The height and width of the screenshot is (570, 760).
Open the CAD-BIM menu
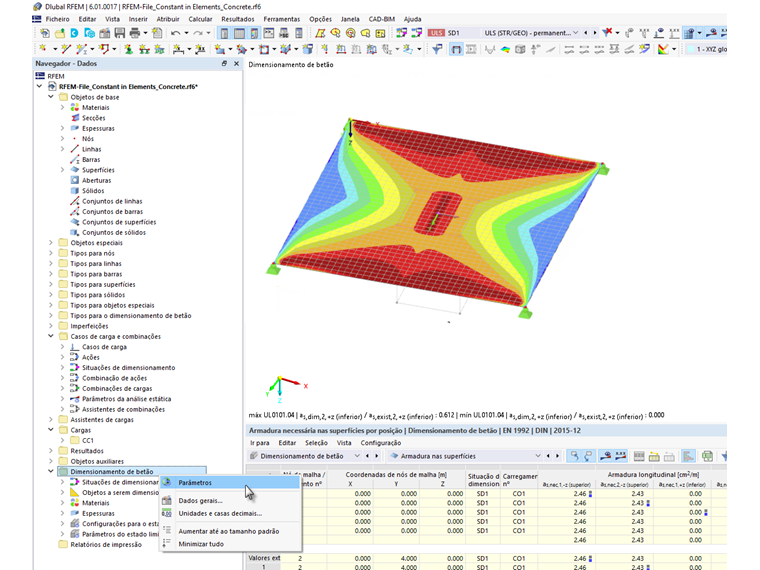381,19
